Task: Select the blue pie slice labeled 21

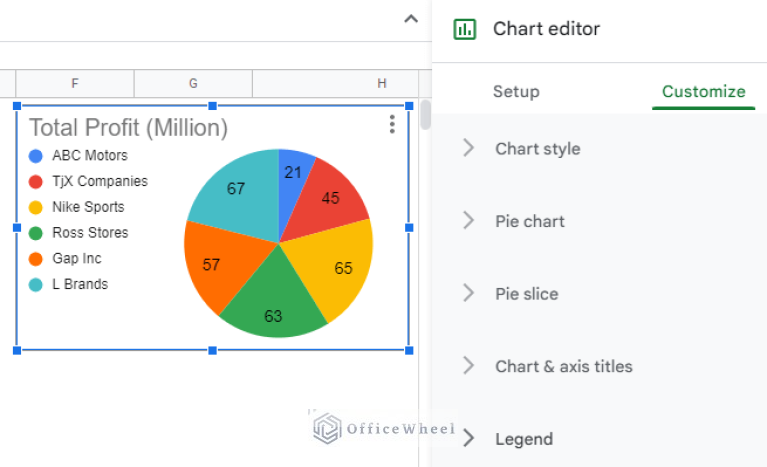Action: [x=292, y=172]
